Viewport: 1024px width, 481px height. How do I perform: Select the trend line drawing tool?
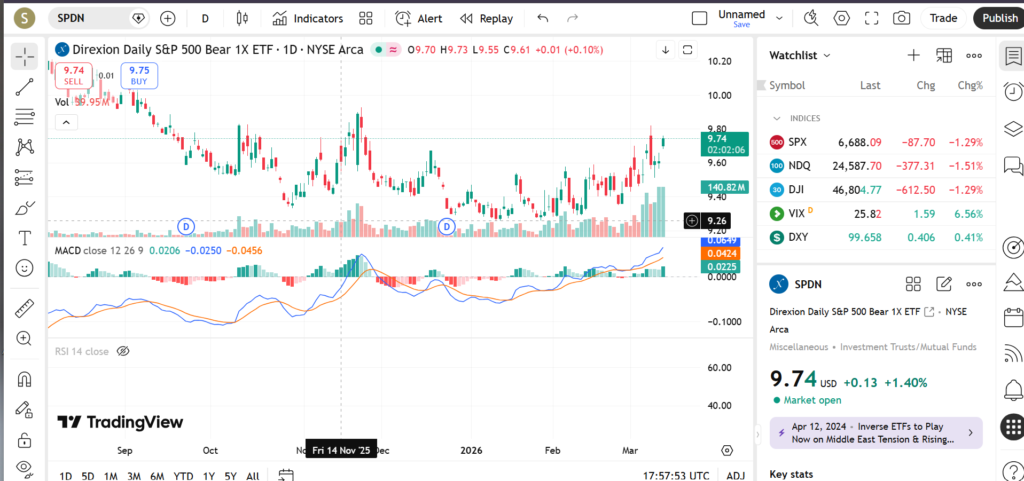coord(24,87)
